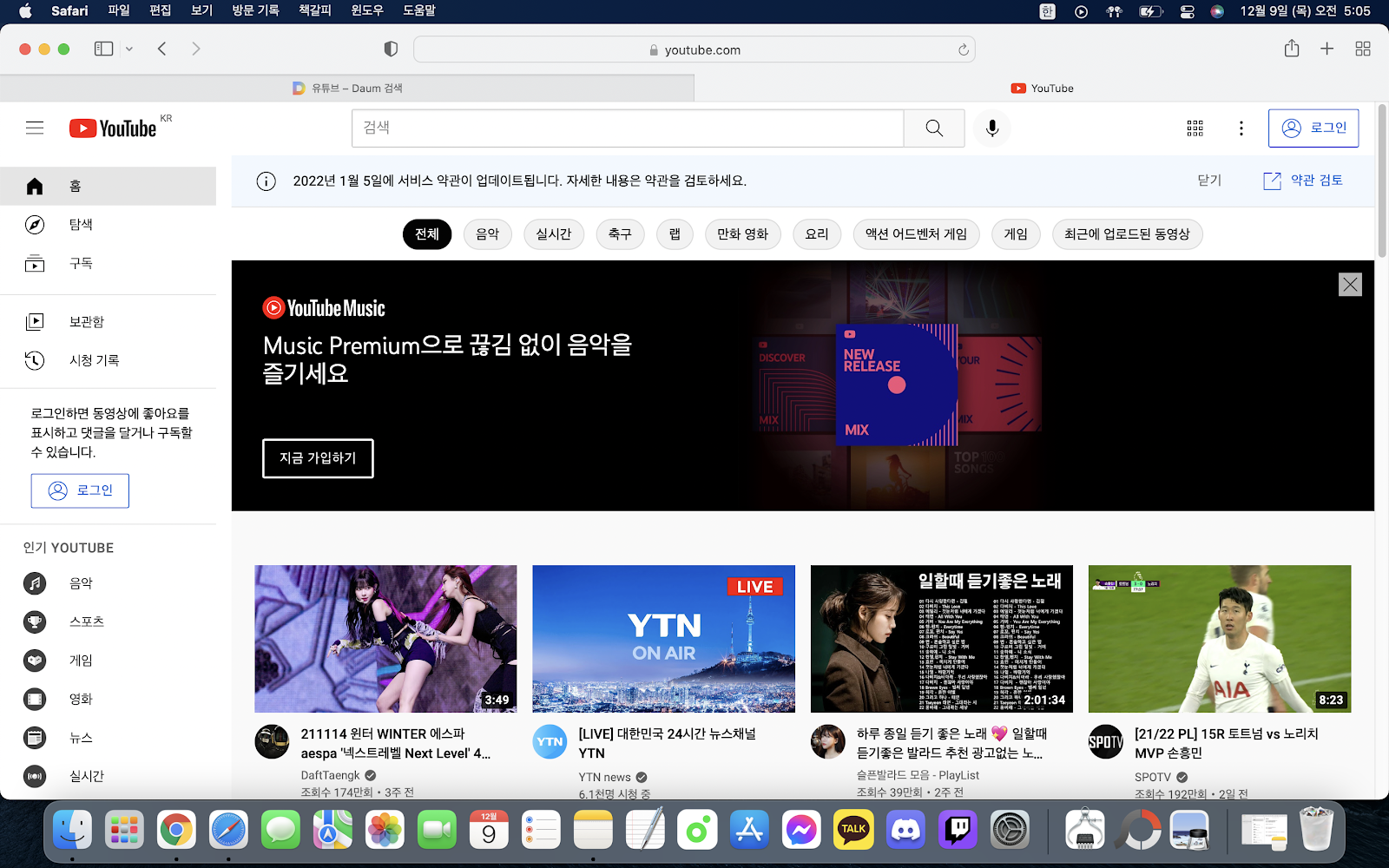Select the 게임 filter chip
Screen dimensions: 1389x868
(x=1016, y=234)
